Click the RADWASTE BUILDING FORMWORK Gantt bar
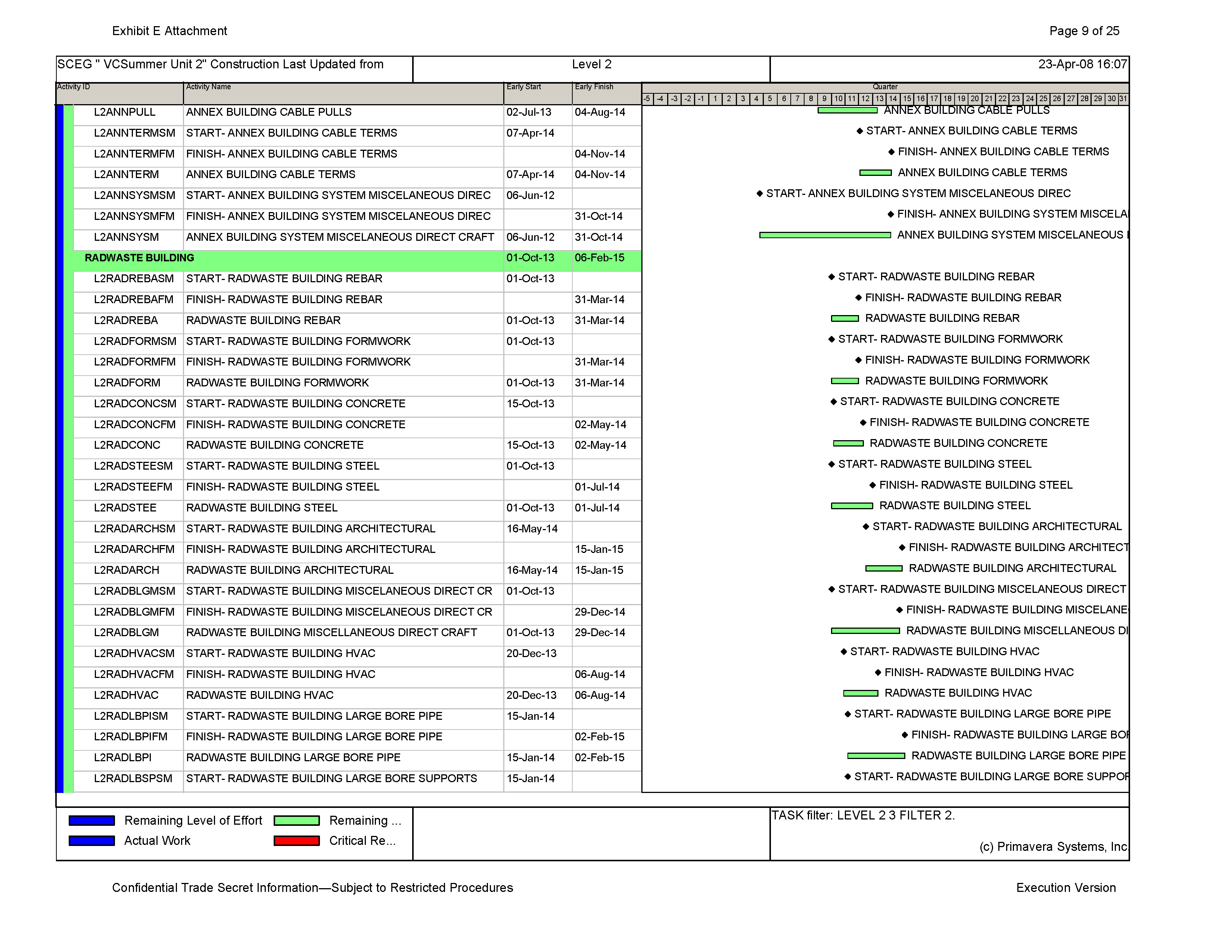This screenshot has height=952, width=1232. [x=844, y=381]
